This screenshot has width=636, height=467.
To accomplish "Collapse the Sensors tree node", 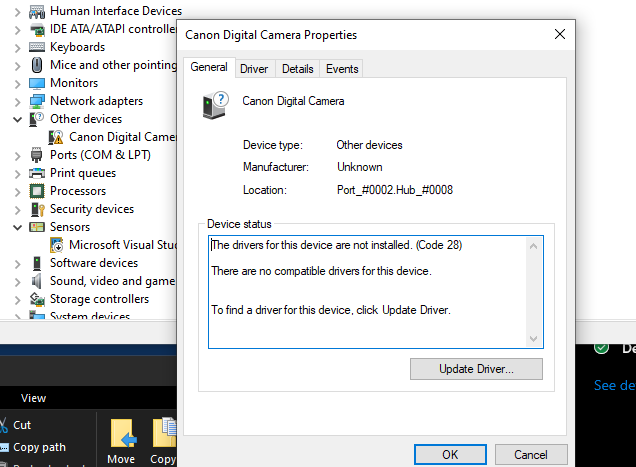I will tap(18, 227).
